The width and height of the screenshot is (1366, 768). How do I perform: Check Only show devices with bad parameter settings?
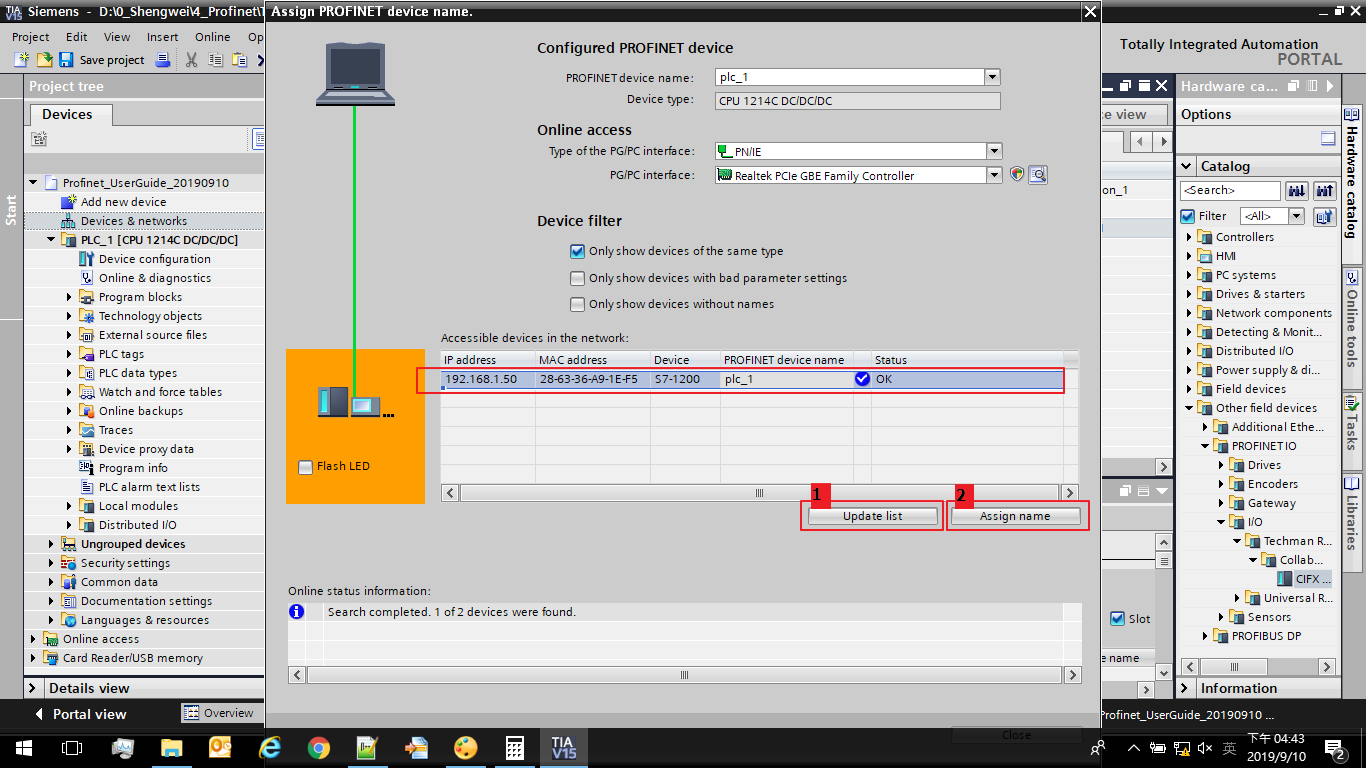(x=577, y=278)
